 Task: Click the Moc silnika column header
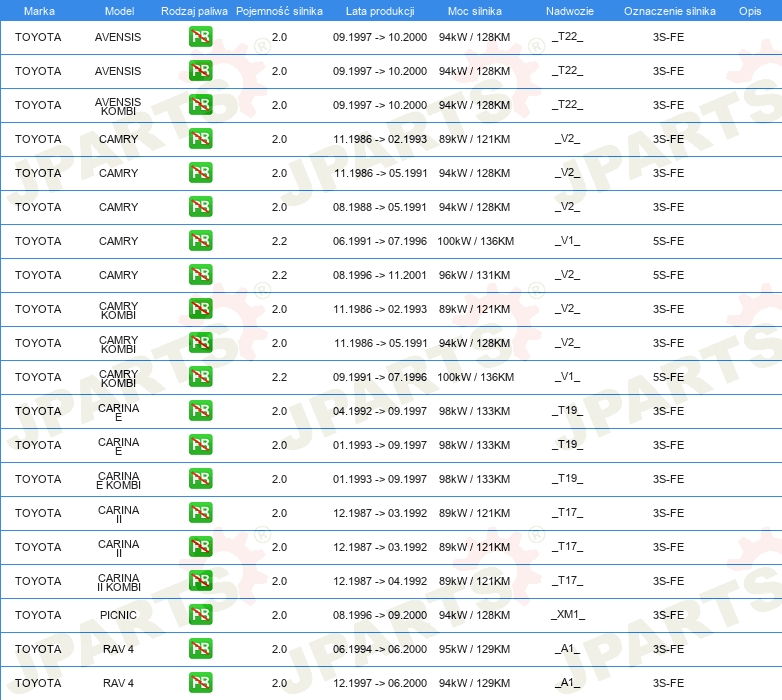point(475,11)
